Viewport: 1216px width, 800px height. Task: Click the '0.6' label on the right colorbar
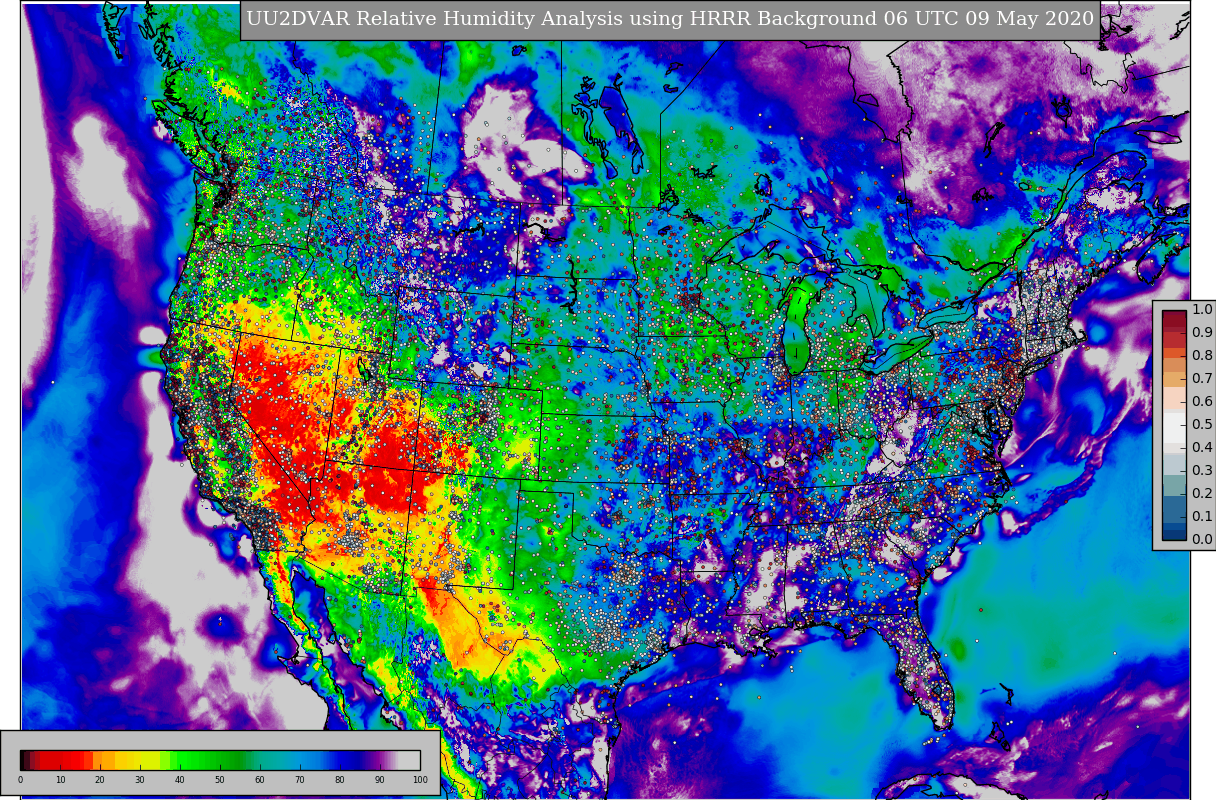(1202, 401)
